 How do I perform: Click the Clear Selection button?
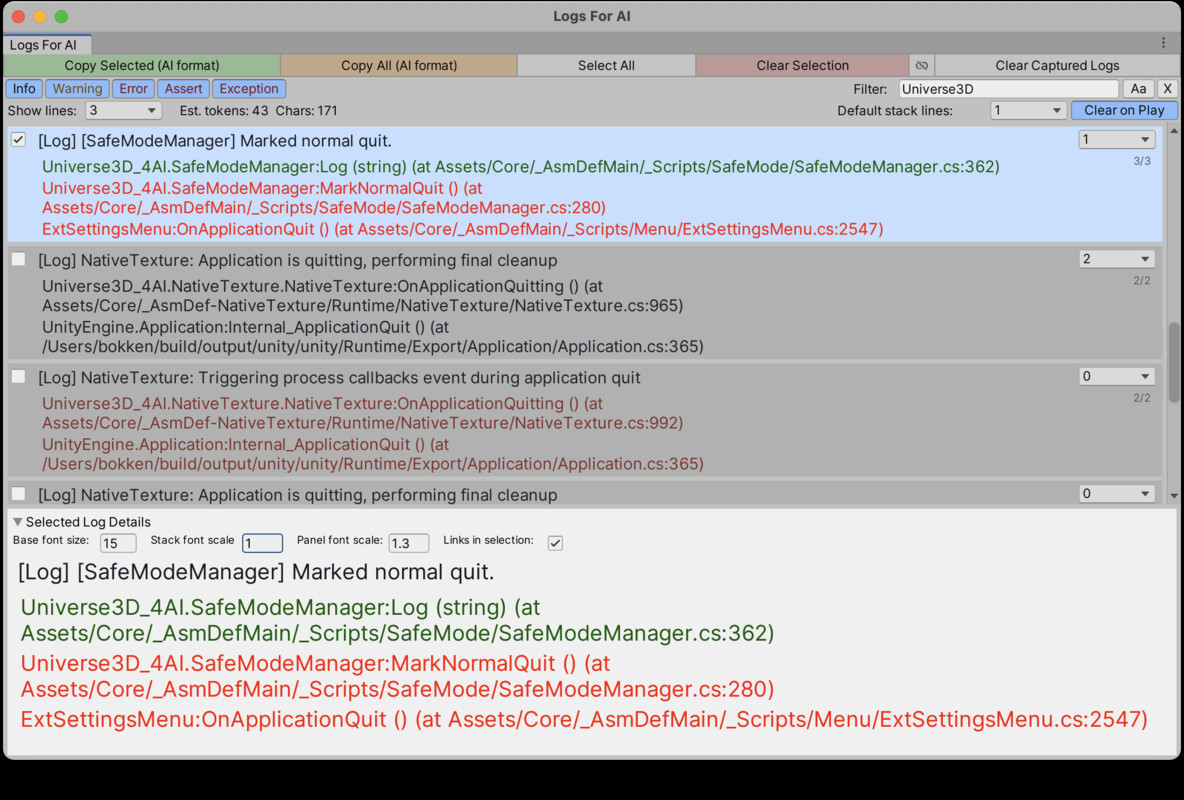pyautogui.click(x=803, y=66)
